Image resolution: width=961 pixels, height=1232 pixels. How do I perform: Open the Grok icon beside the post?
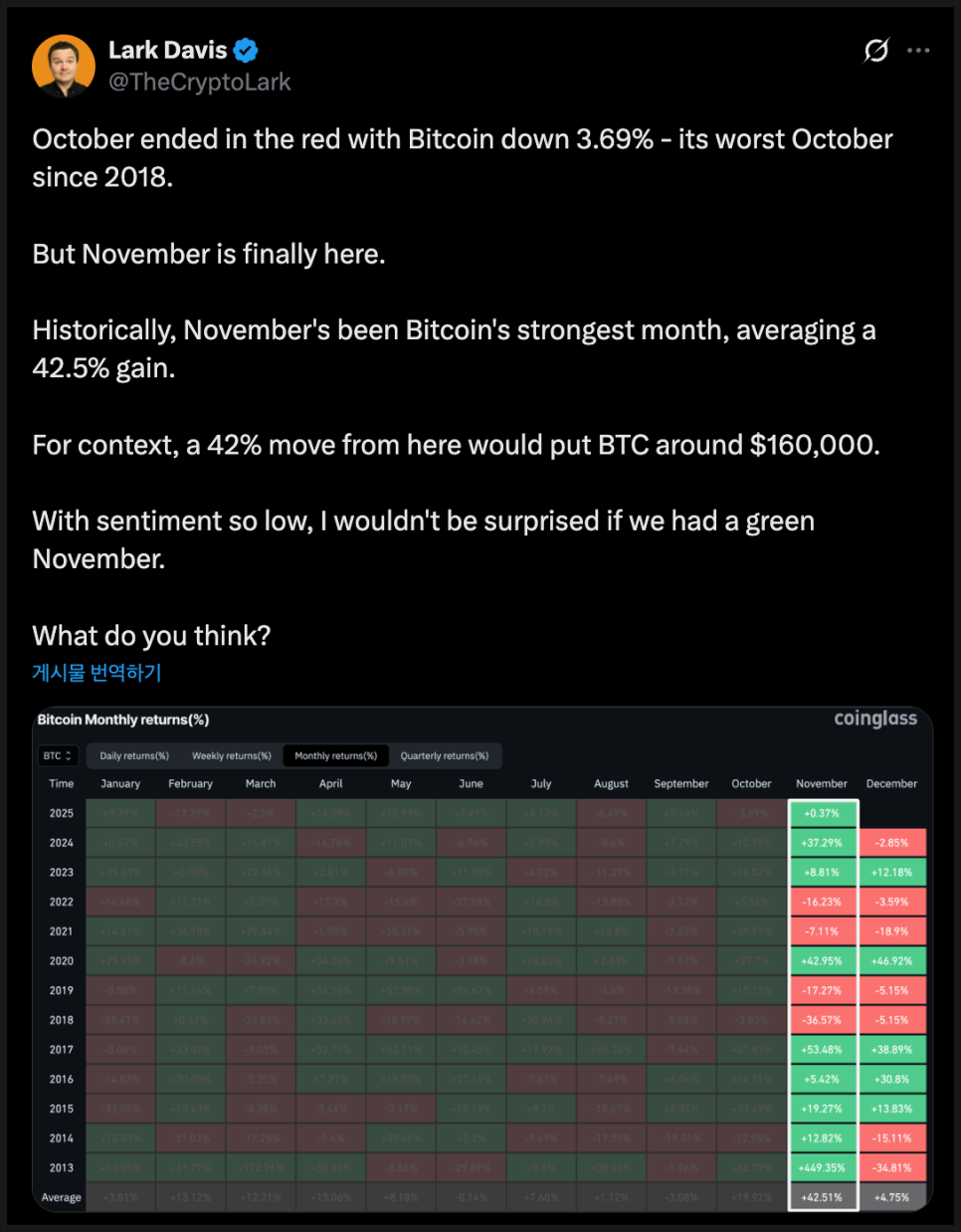[876, 50]
